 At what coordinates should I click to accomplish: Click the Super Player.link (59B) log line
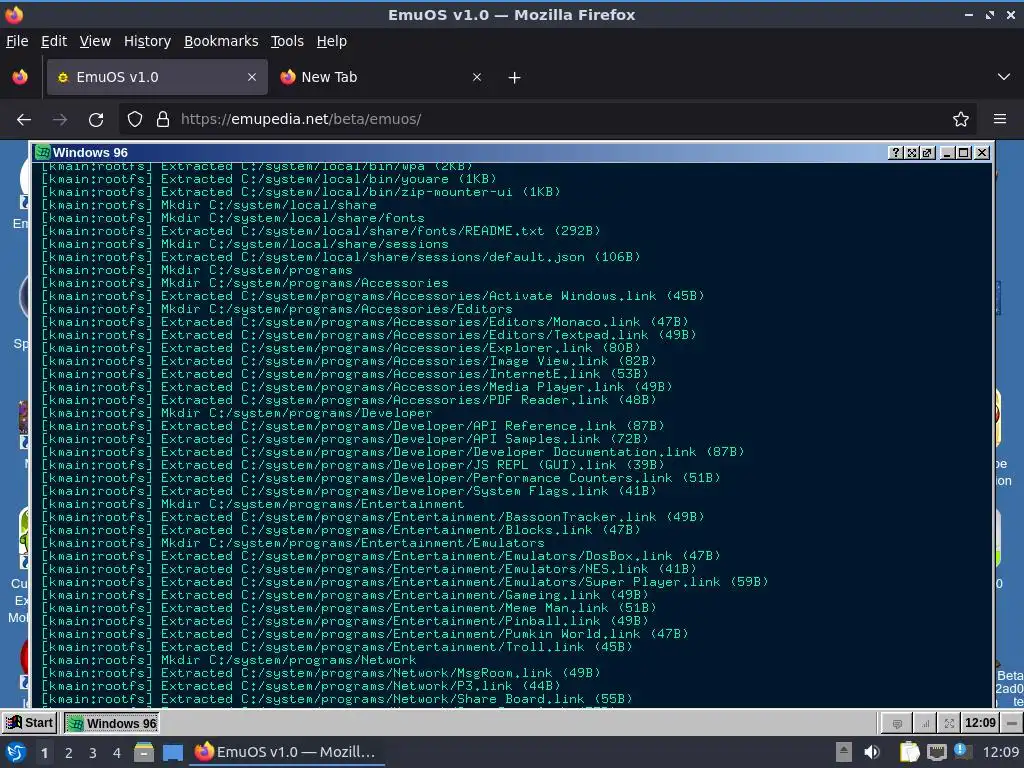pos(405,582)
